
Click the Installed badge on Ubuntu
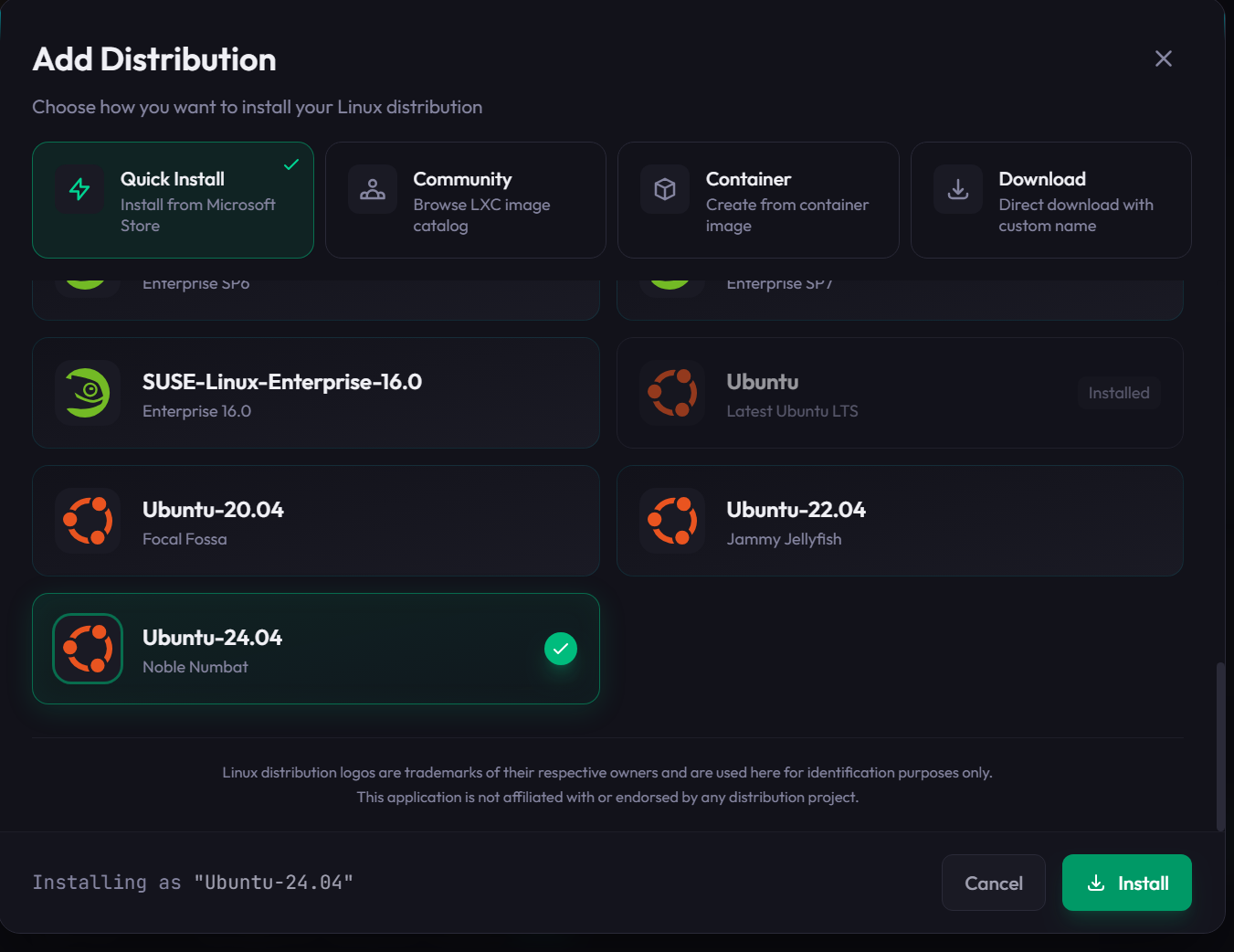(1118, 393)
